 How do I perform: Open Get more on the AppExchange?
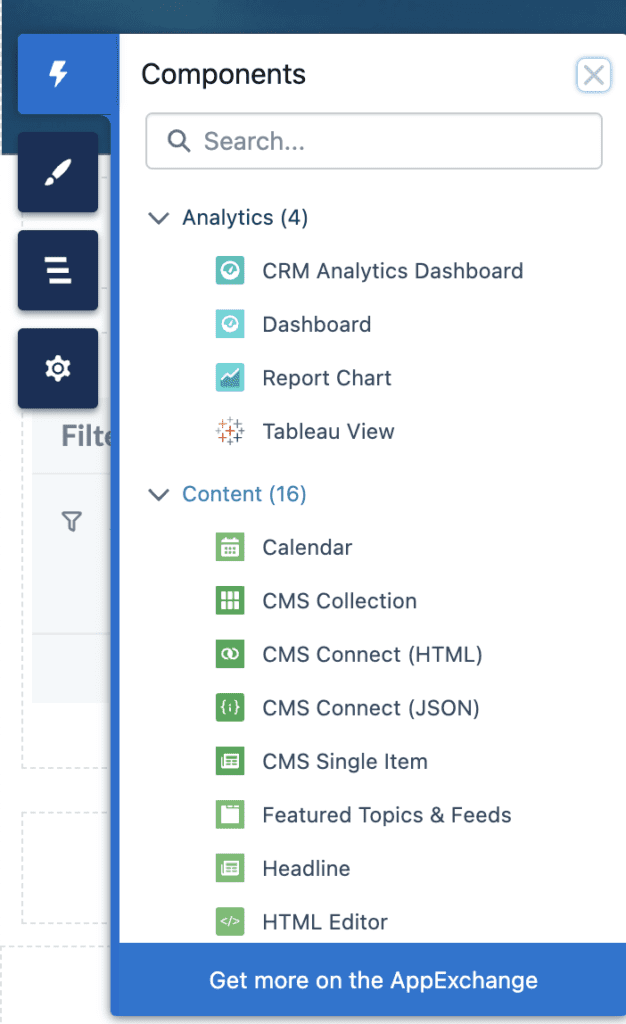point(372,980)
